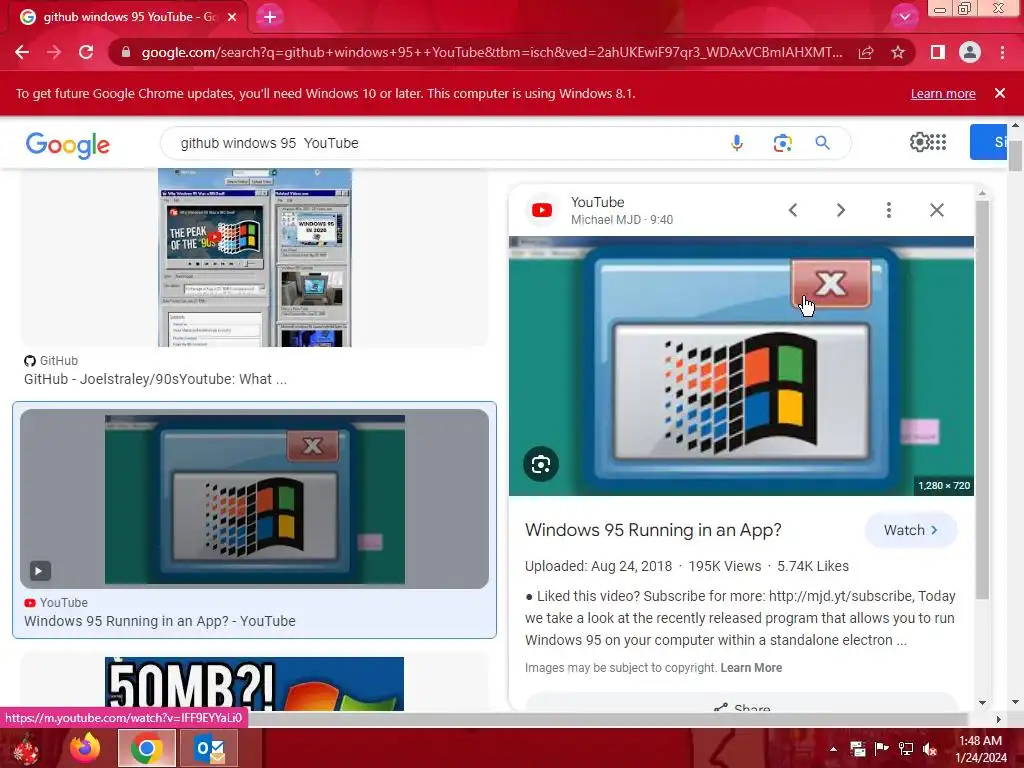Open the Windows Start button
Screen dimensions: 1024x768
26,749
